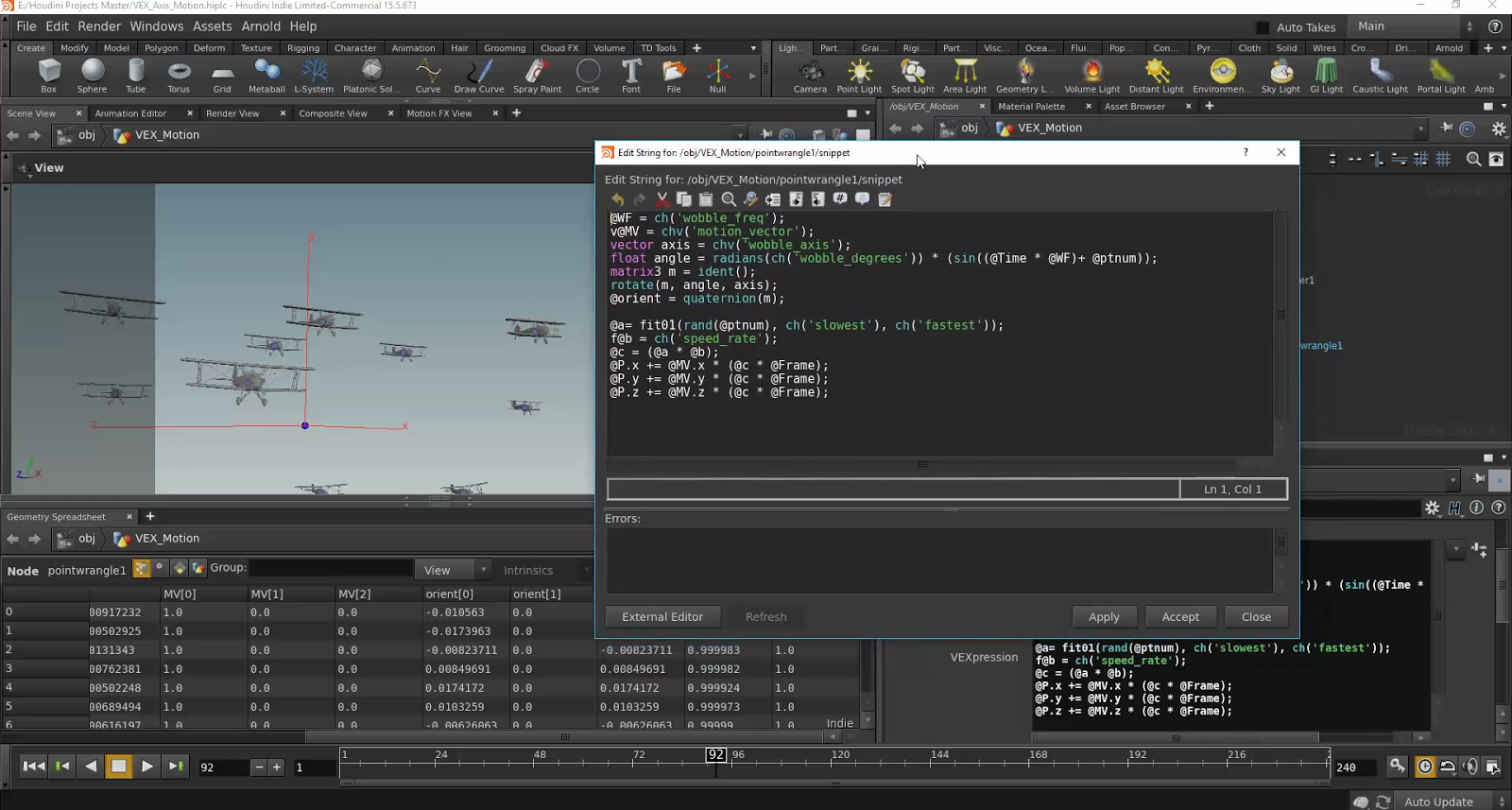
Task: Open the Main desktop dropdown
Action: point(1415,26)
